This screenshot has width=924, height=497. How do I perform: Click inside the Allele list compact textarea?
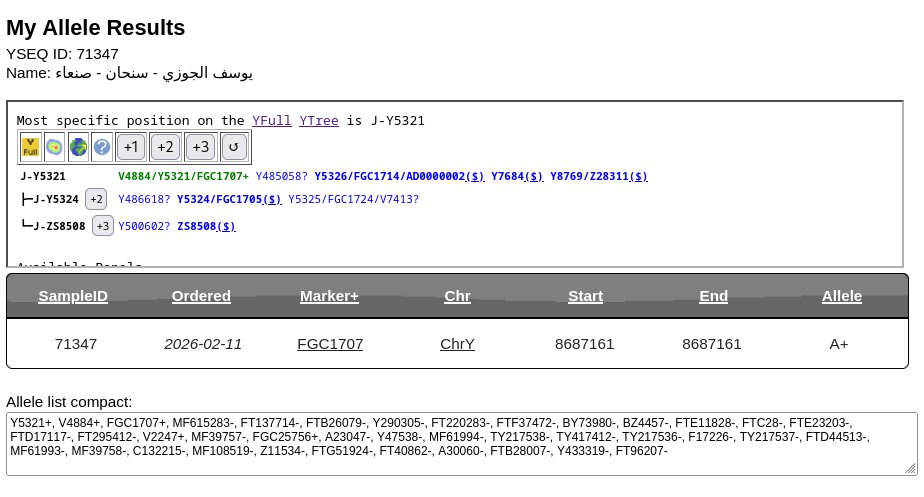(x=462, y=444)
